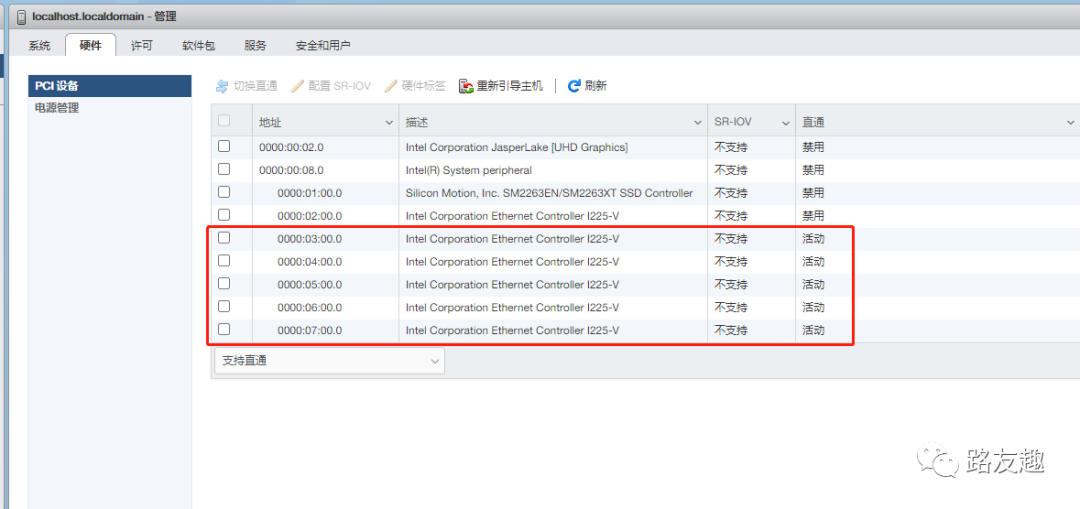Sort by the 描述 column header

coord(417,123)
